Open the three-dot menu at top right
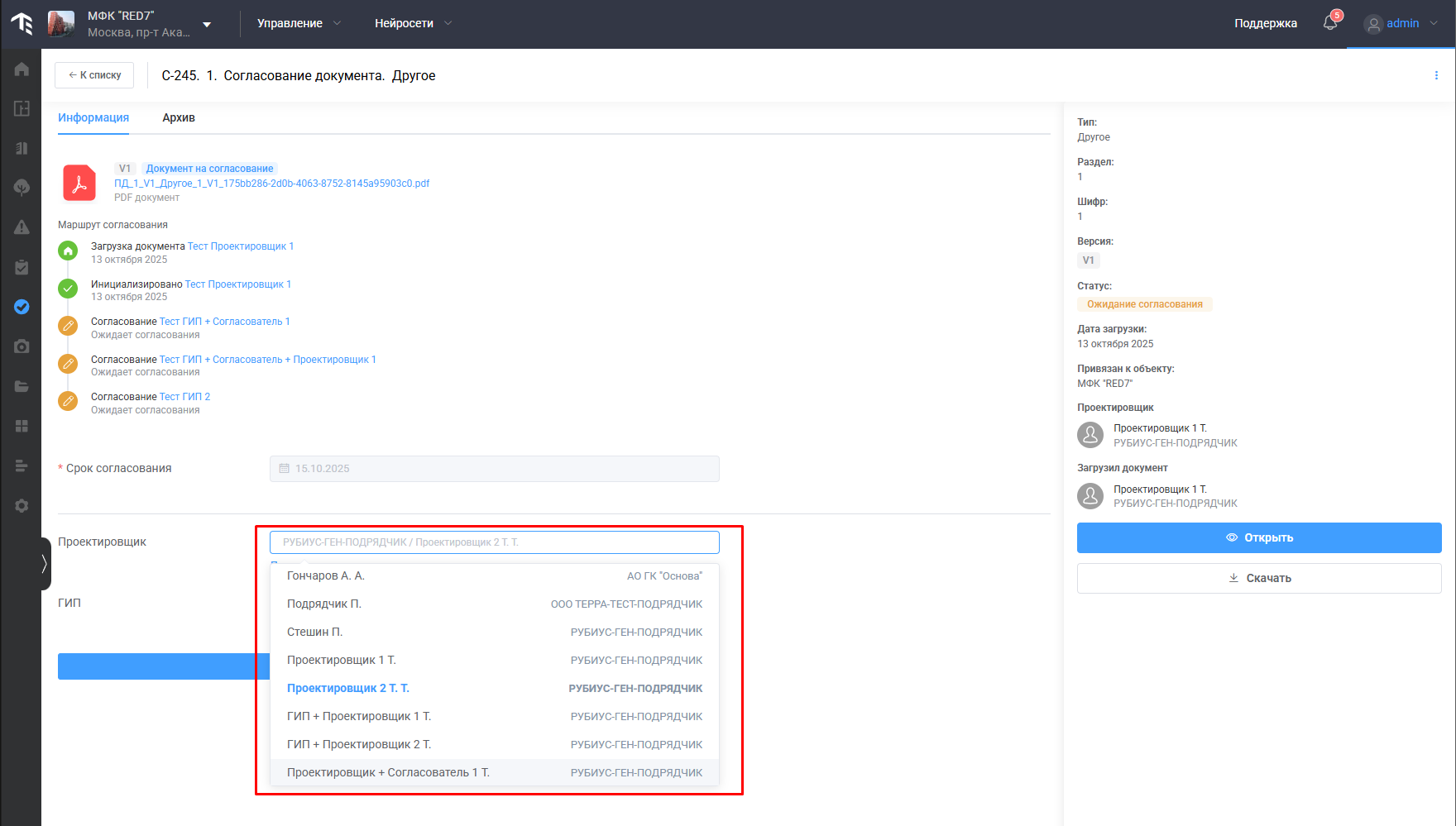1456x826 pixels. (x=1435, y=75)
